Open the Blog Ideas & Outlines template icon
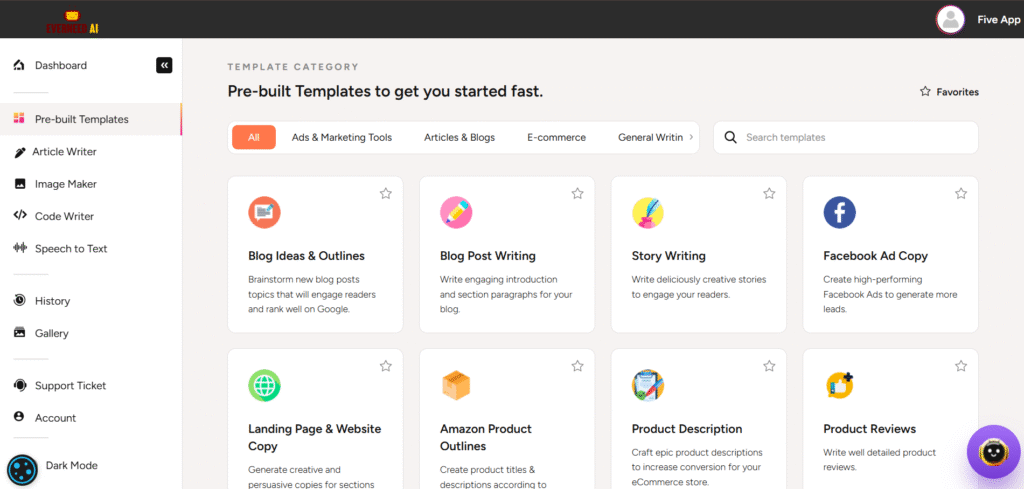The width and height of the screenshot is (1024, 489). tap(264, 212)
